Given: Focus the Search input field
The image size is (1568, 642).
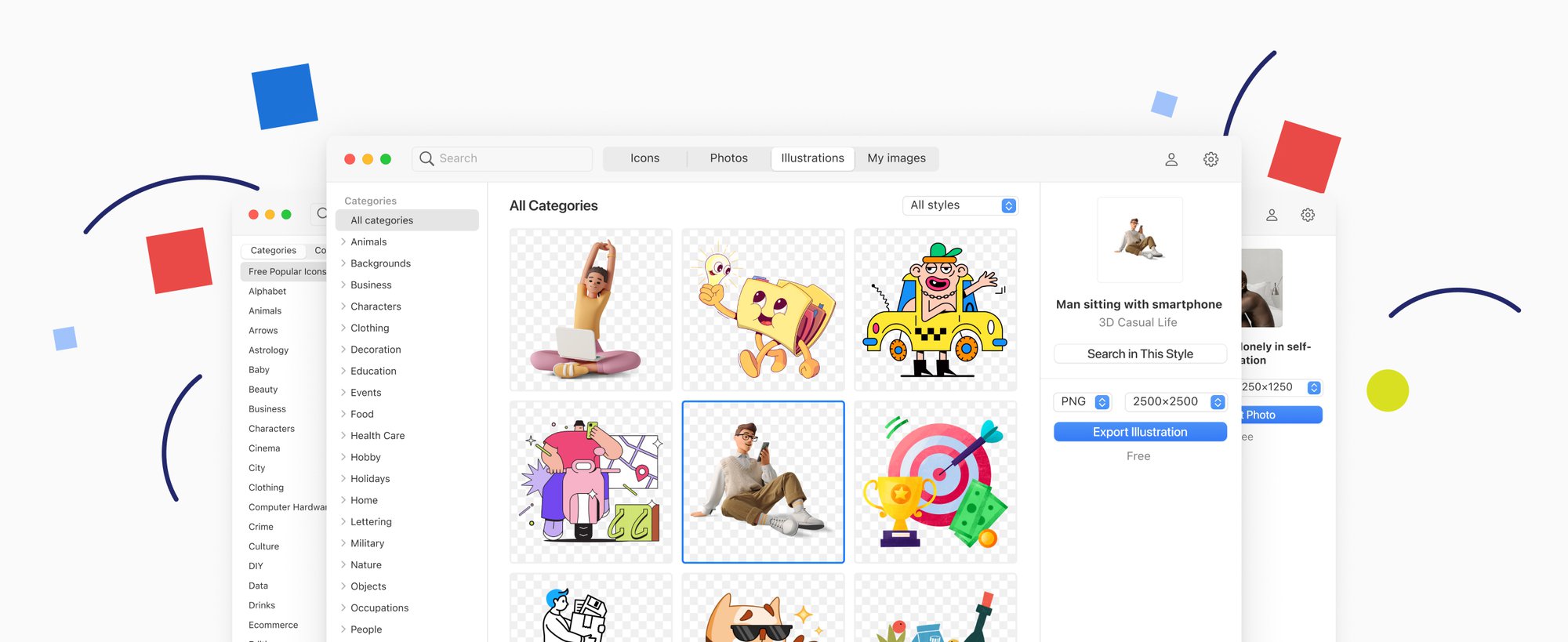Looking at the screenshot, I should [x=510, y=158].
